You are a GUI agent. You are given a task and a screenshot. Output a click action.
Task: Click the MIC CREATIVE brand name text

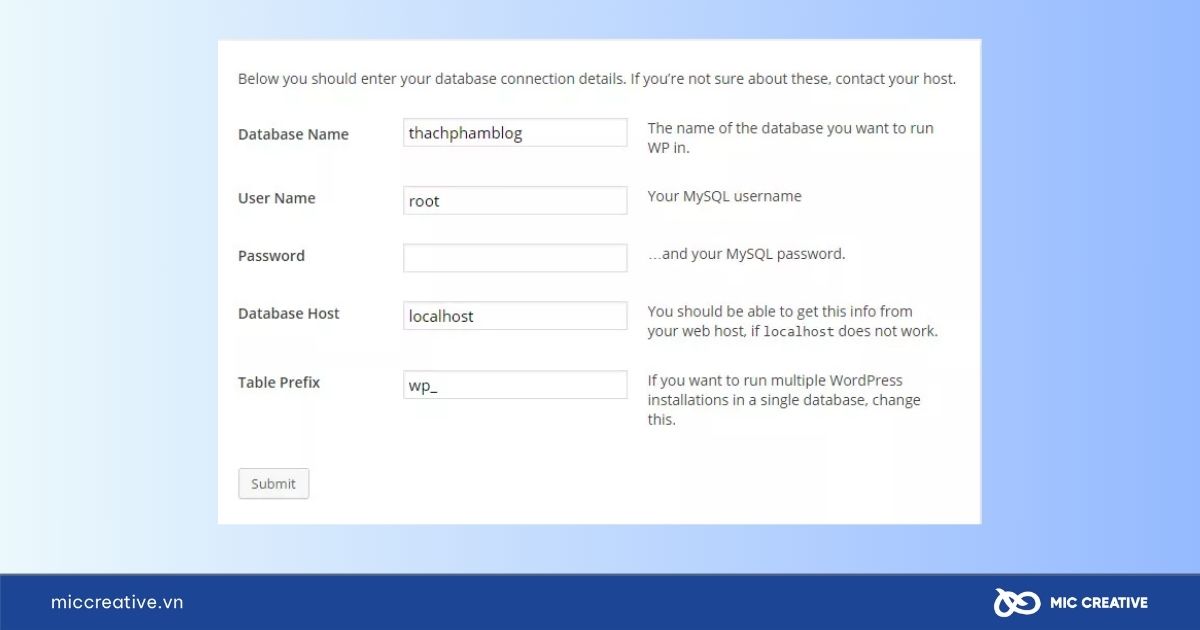pos(1099,603)
